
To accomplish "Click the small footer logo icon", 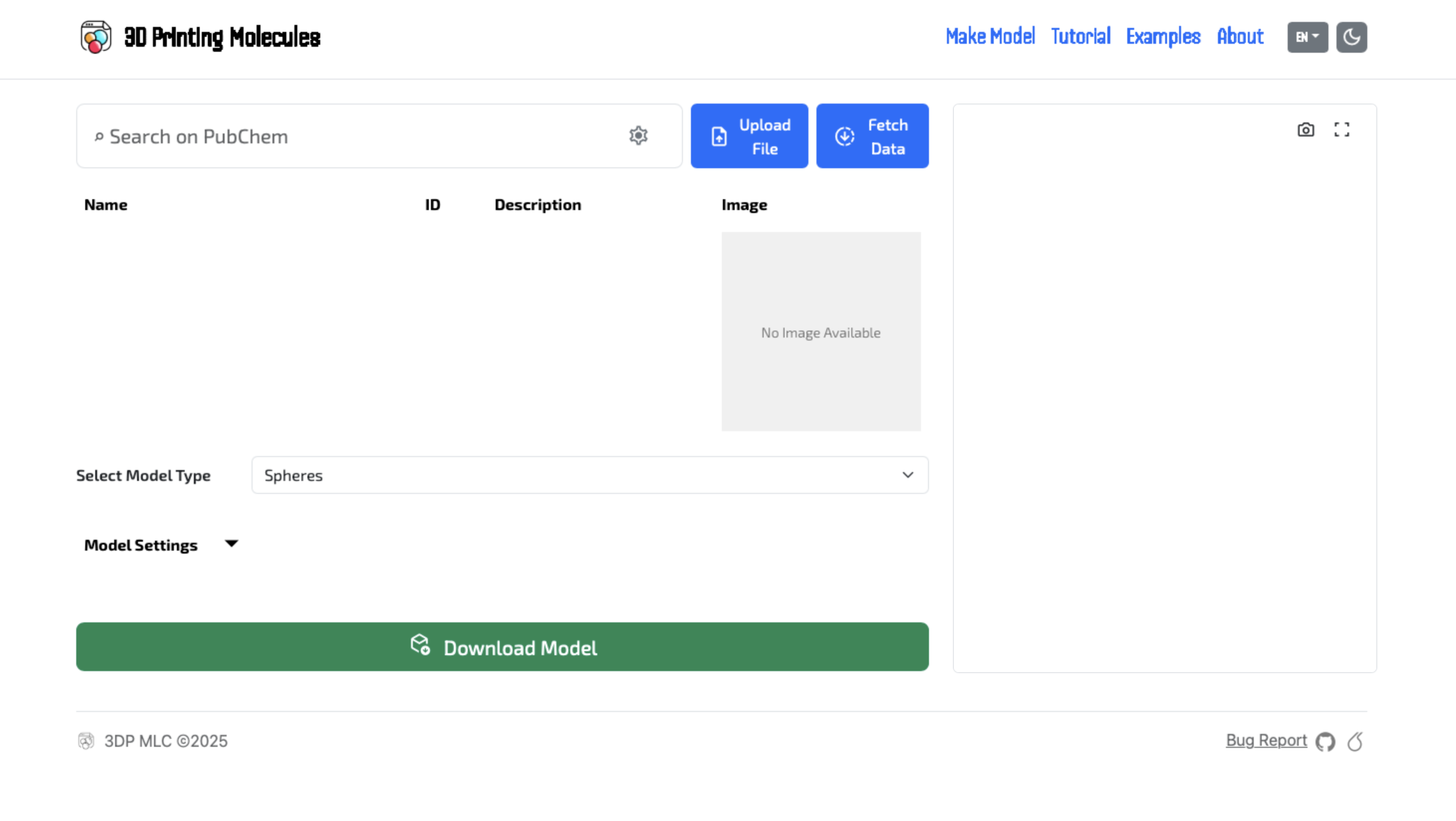I will (86, 741).
